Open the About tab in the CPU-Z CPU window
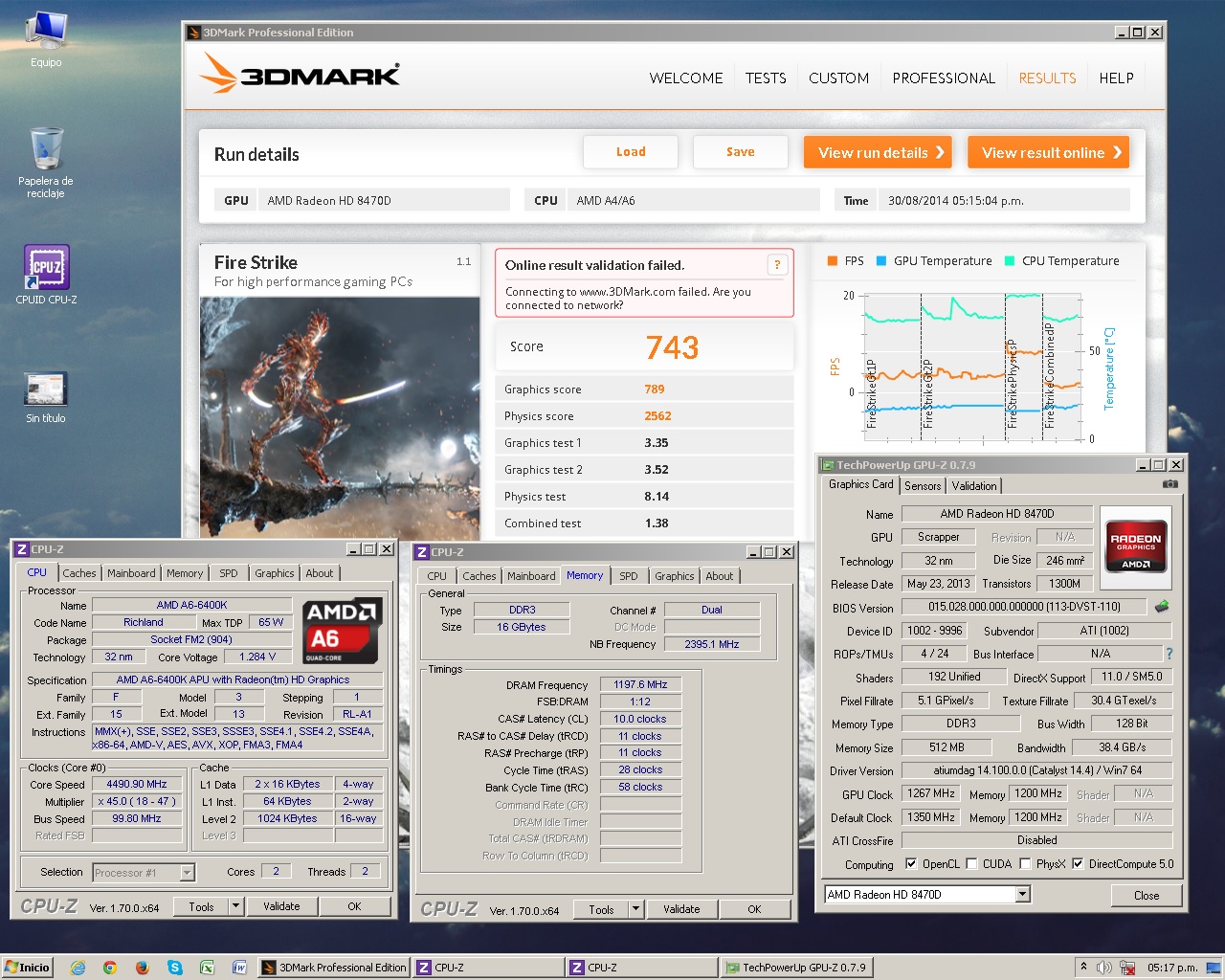This screenshot has width=1225, height=980. (x=320, y=573)
